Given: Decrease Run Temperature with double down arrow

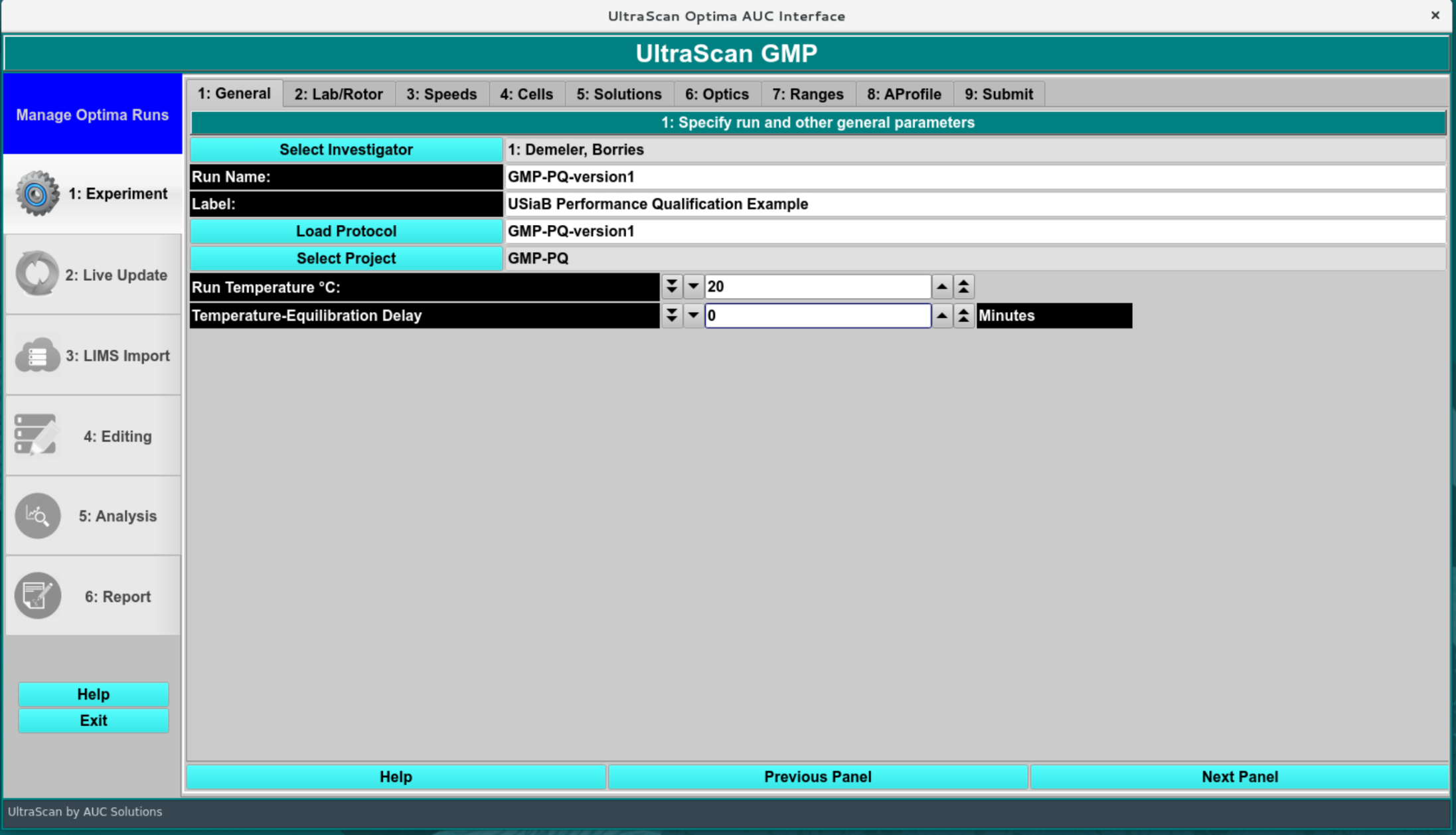Looking at the screenshot, I should (671, 287).
